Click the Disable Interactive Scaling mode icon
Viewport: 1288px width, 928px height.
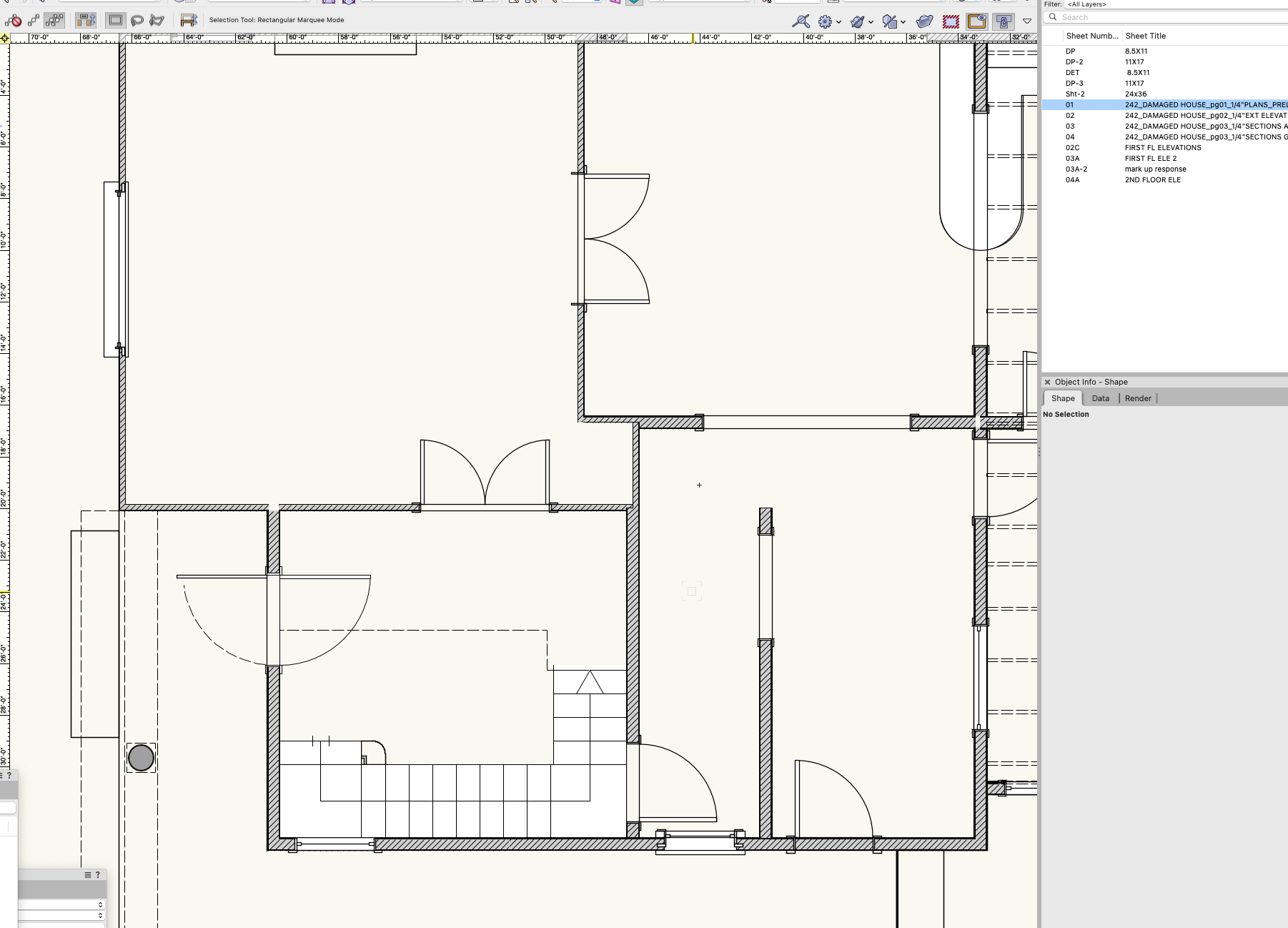pyautogui.click(x=13, y=20)
